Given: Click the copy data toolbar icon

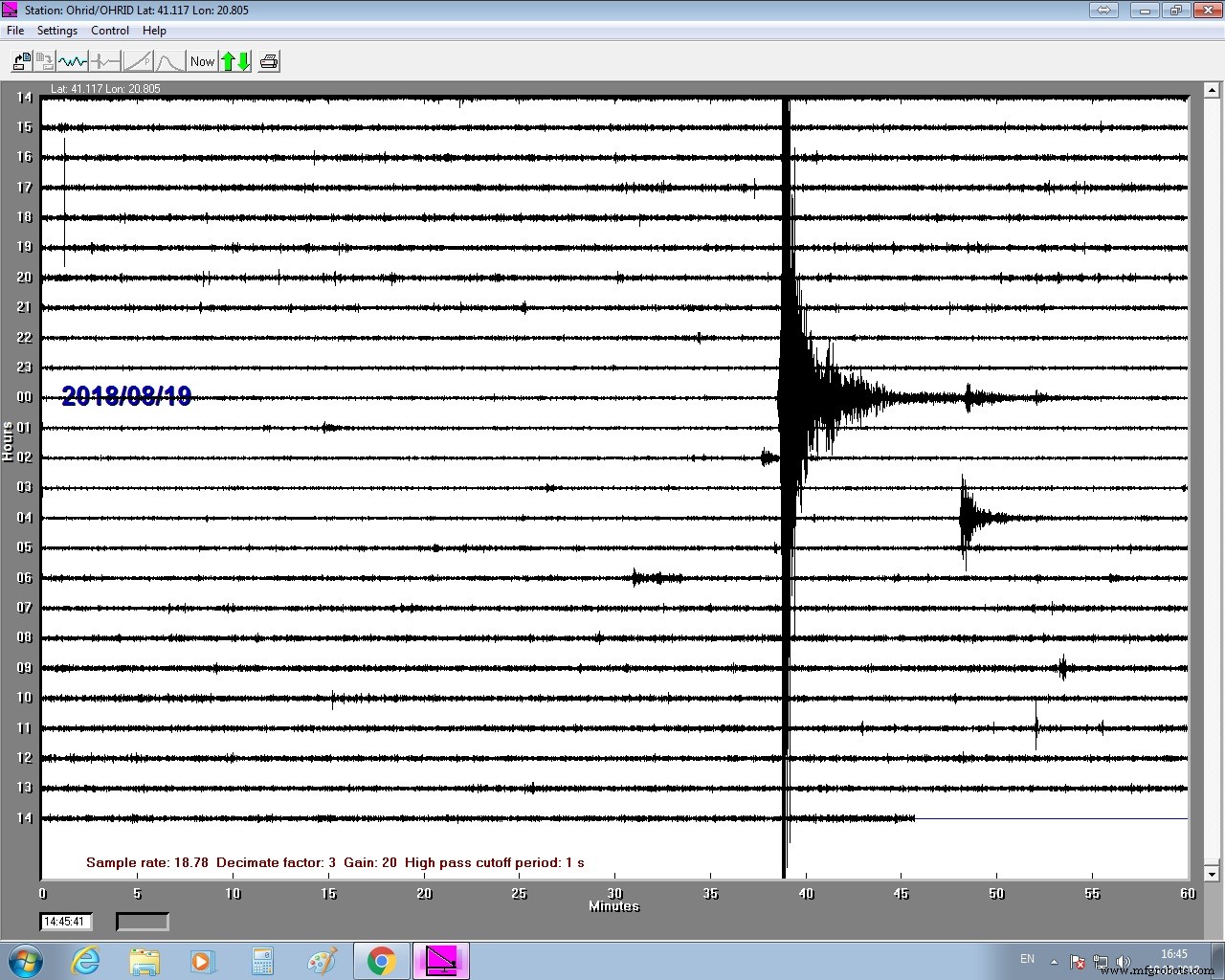Looking at the screenshot, I should point(45,60).
